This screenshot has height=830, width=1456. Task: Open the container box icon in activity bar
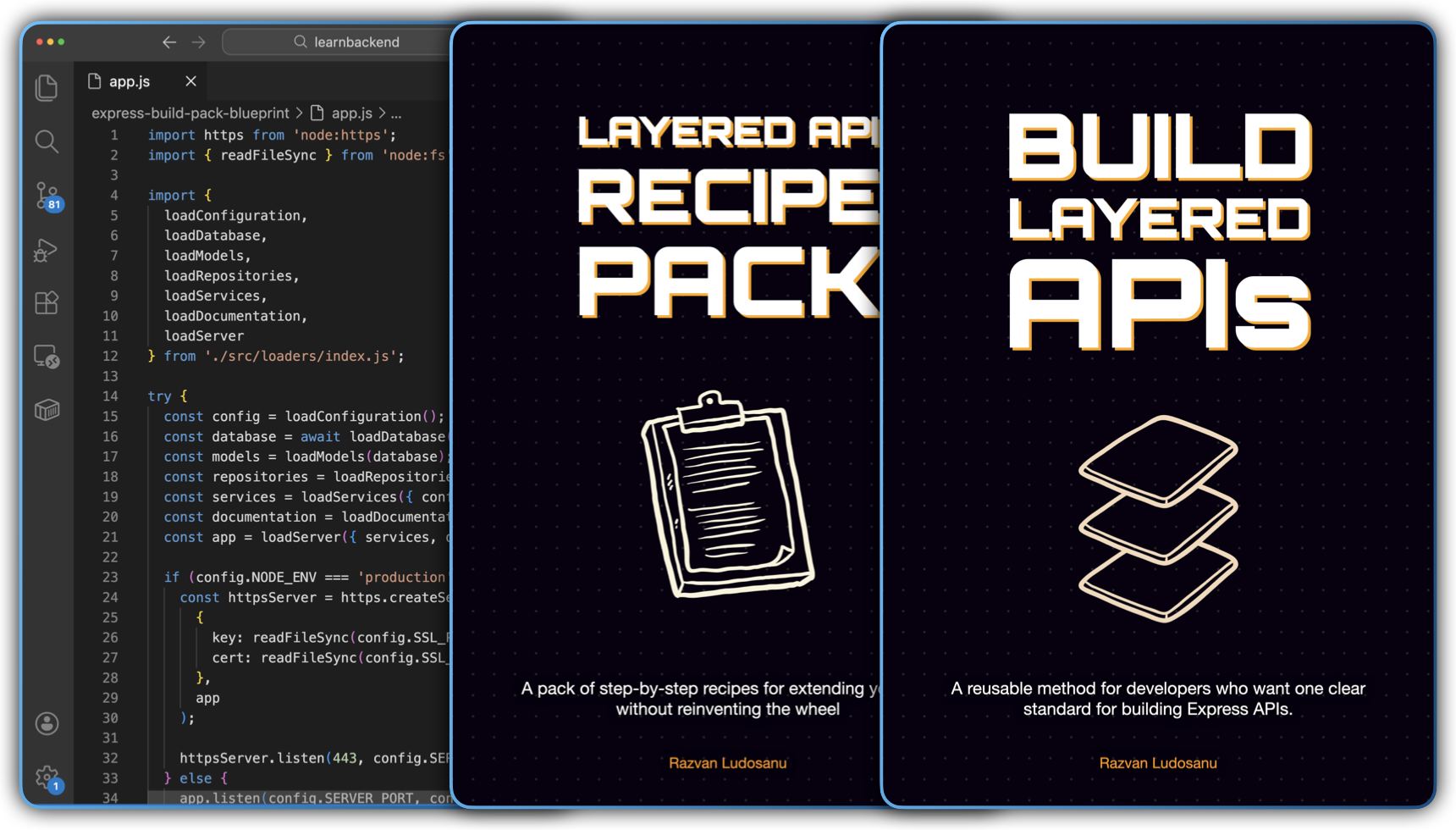tap(47, 410)
